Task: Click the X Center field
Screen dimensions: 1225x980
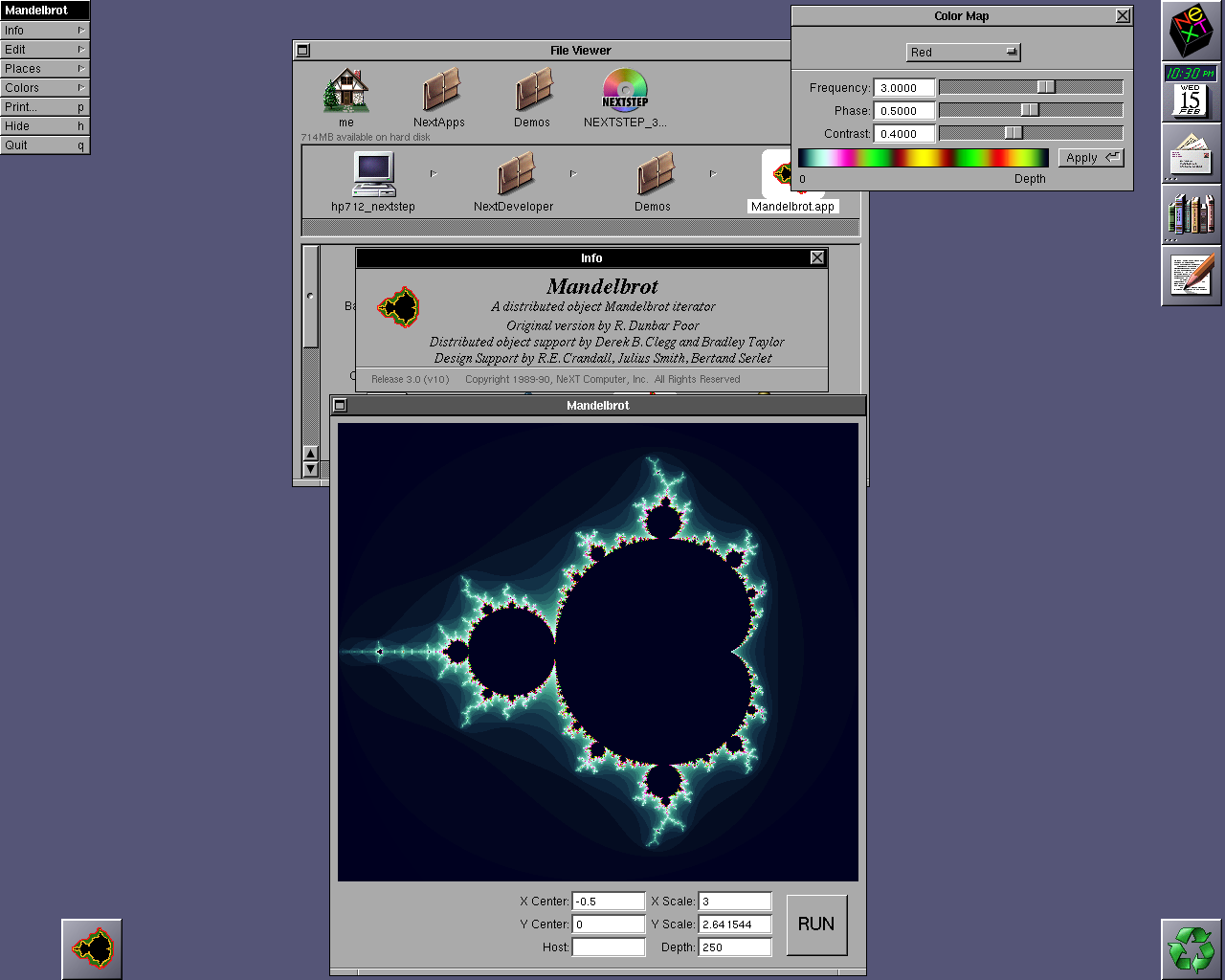Action: (x=609, y=902)
